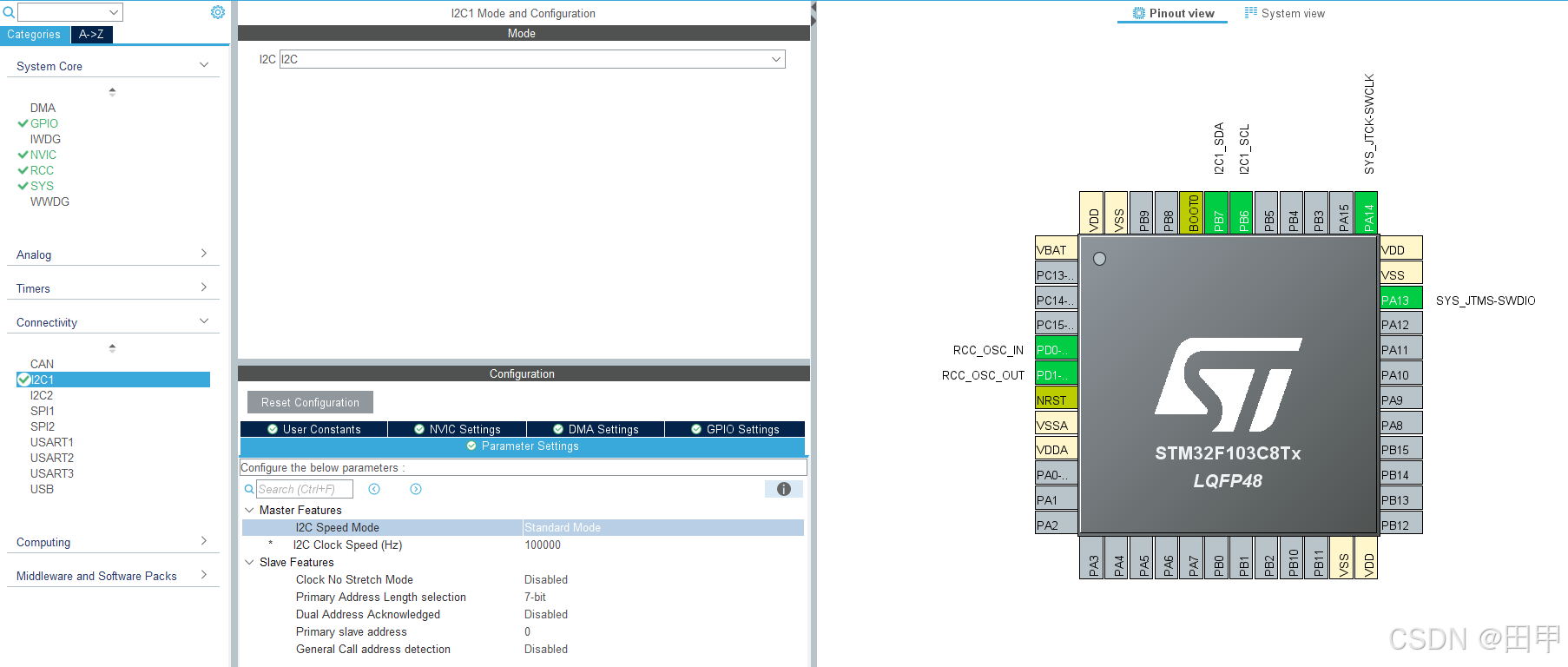Select pin PB15 on the chip
The height and width of the screenshot is (667, 1568).
(1401, 449)
